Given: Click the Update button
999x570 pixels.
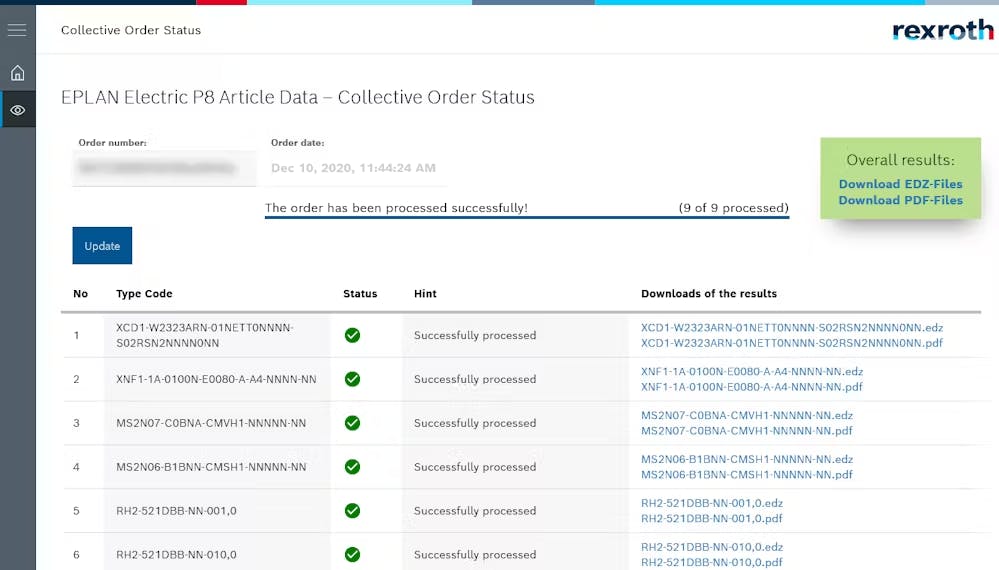Looking at the screenshot, I should point(102,245).
